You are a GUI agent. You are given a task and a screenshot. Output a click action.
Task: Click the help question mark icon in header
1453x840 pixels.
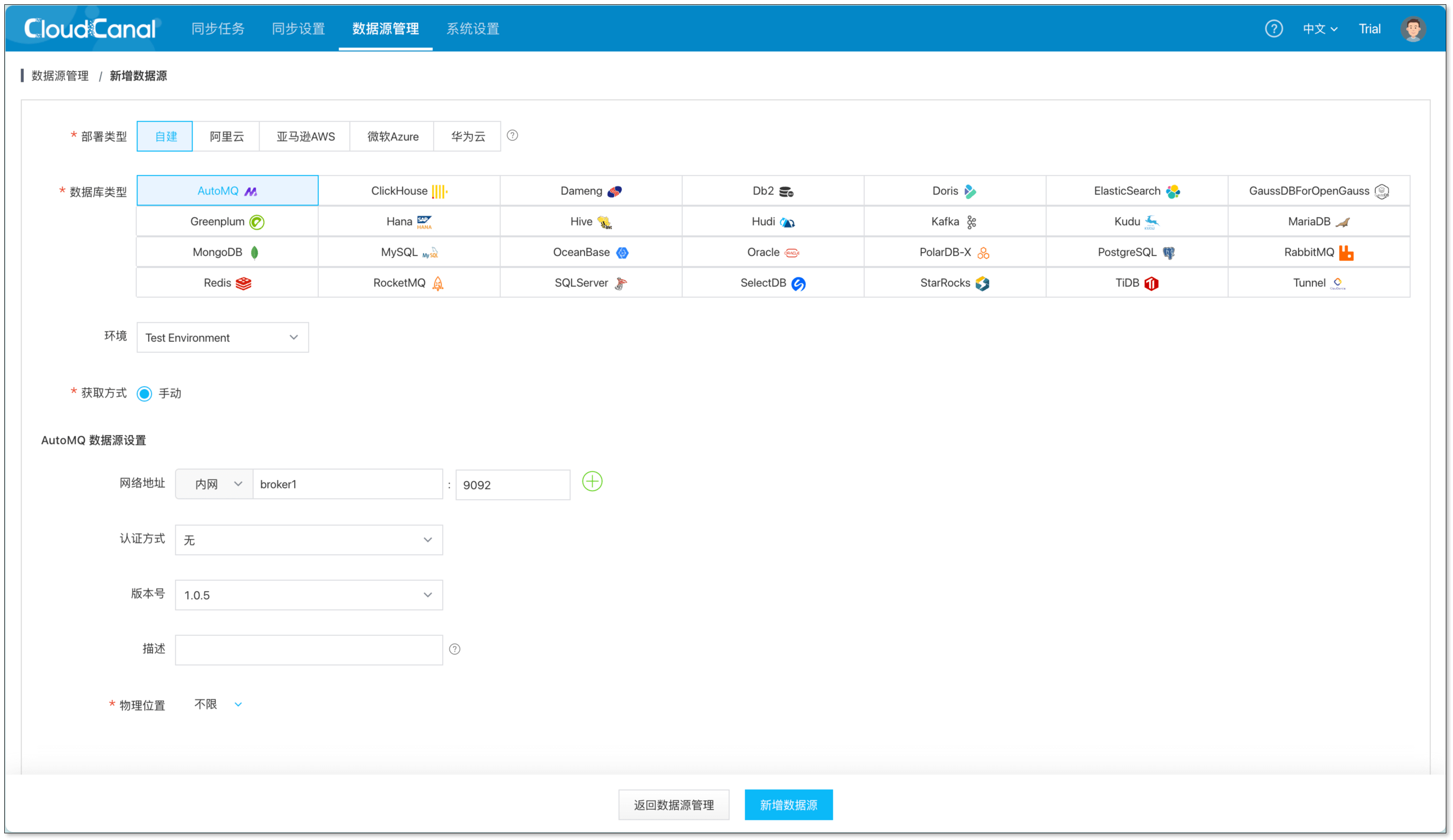1273,28
